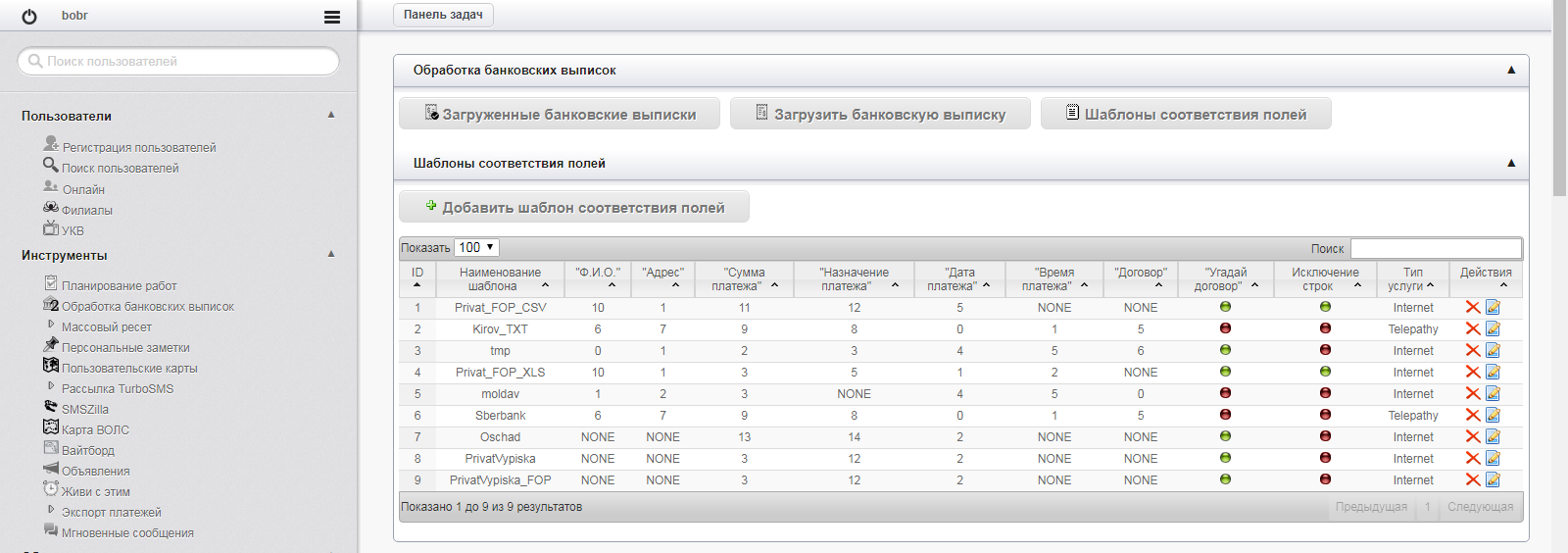Viewport: 1568px width, 553px height.
Task: Expand the Массовый ресет tree item
Action: tap(52, 325)
